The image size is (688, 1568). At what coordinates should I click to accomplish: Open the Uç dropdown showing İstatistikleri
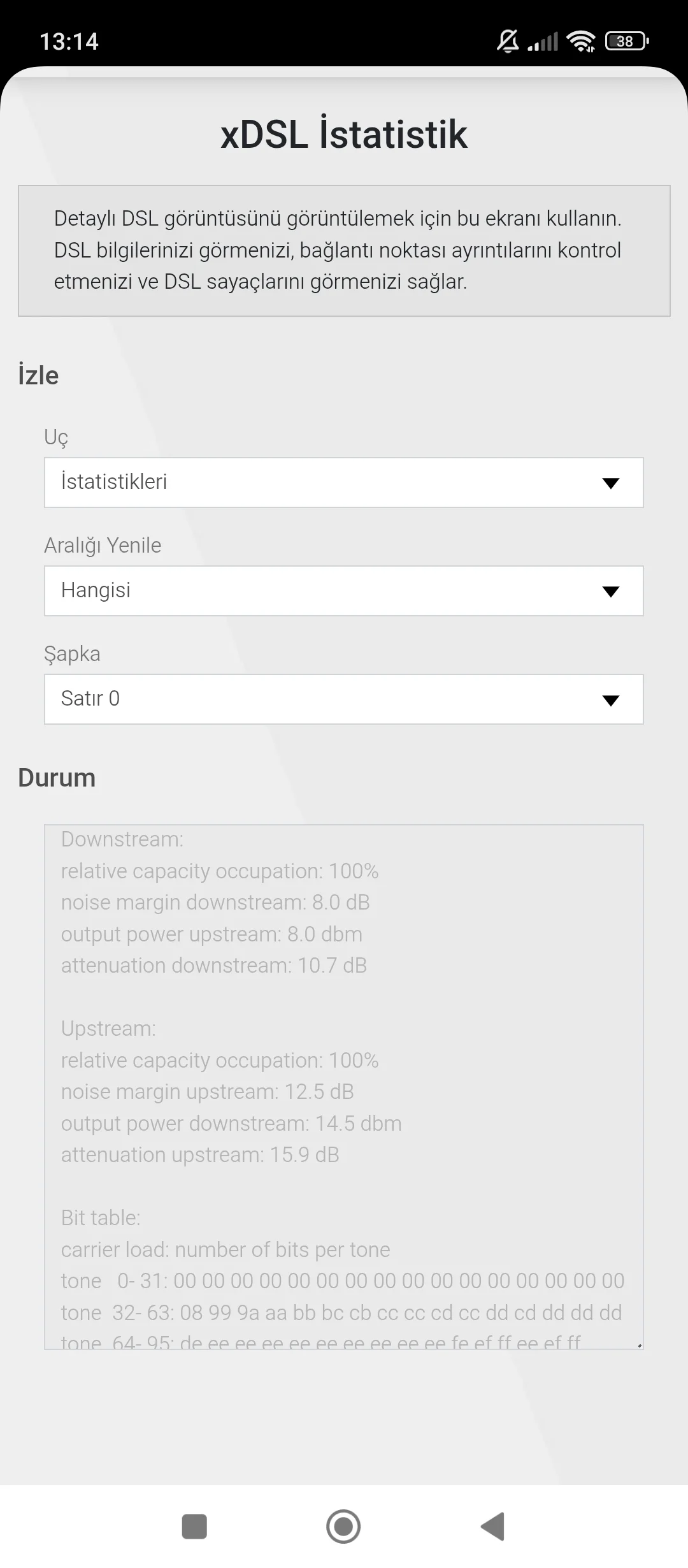(344, 483)
